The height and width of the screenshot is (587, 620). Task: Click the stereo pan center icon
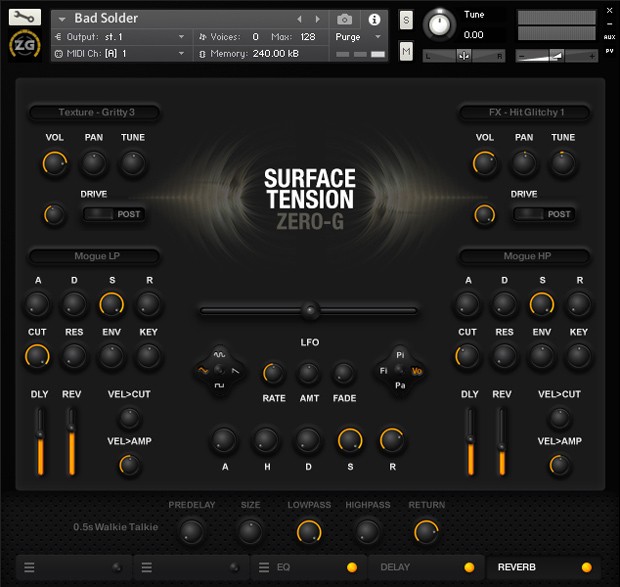click(x=463, y=56)
